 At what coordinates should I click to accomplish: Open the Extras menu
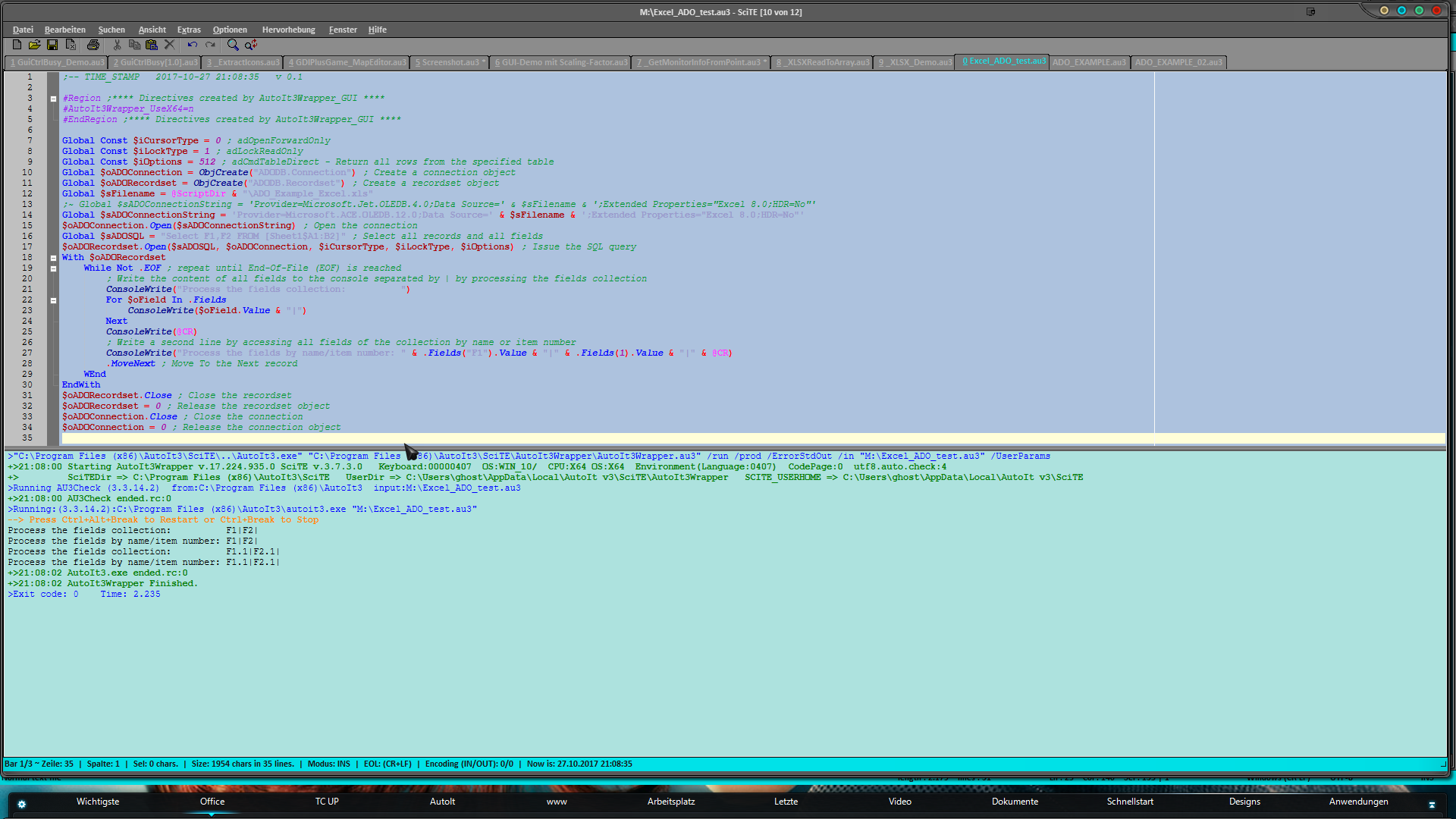189,30
